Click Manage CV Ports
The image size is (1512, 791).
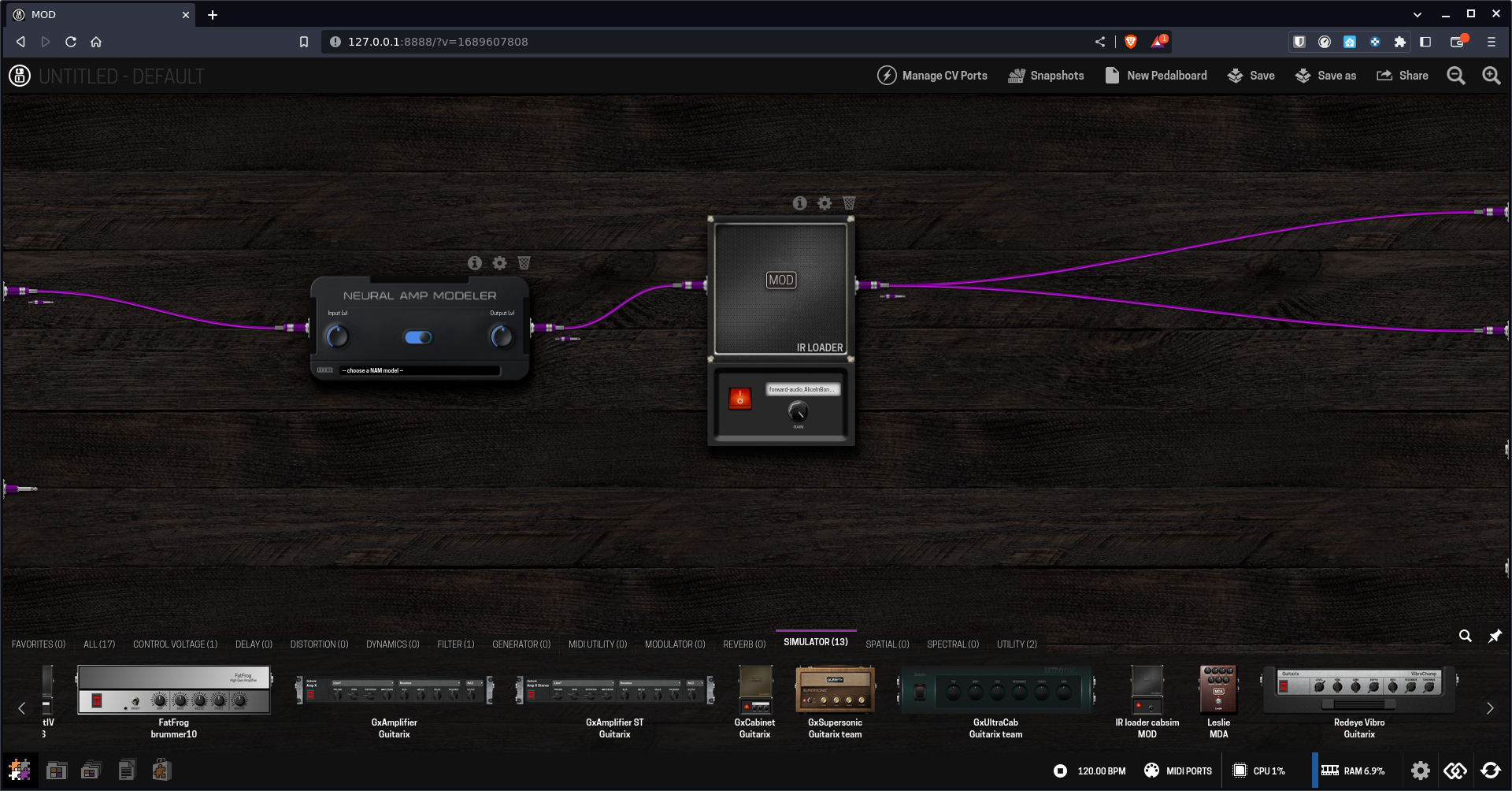point(932,76)
